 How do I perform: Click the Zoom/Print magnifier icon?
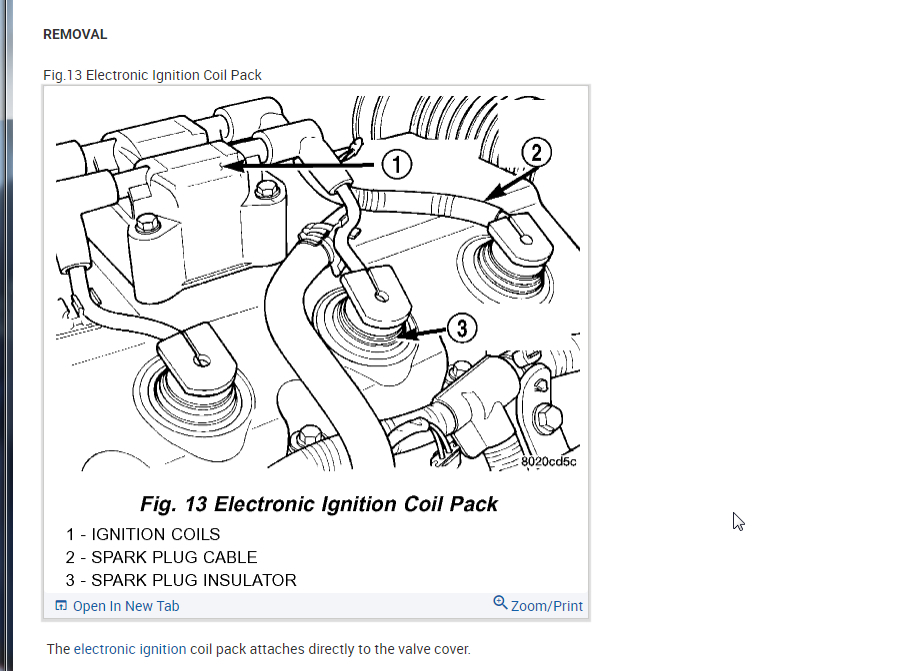[x=500, y=603]
